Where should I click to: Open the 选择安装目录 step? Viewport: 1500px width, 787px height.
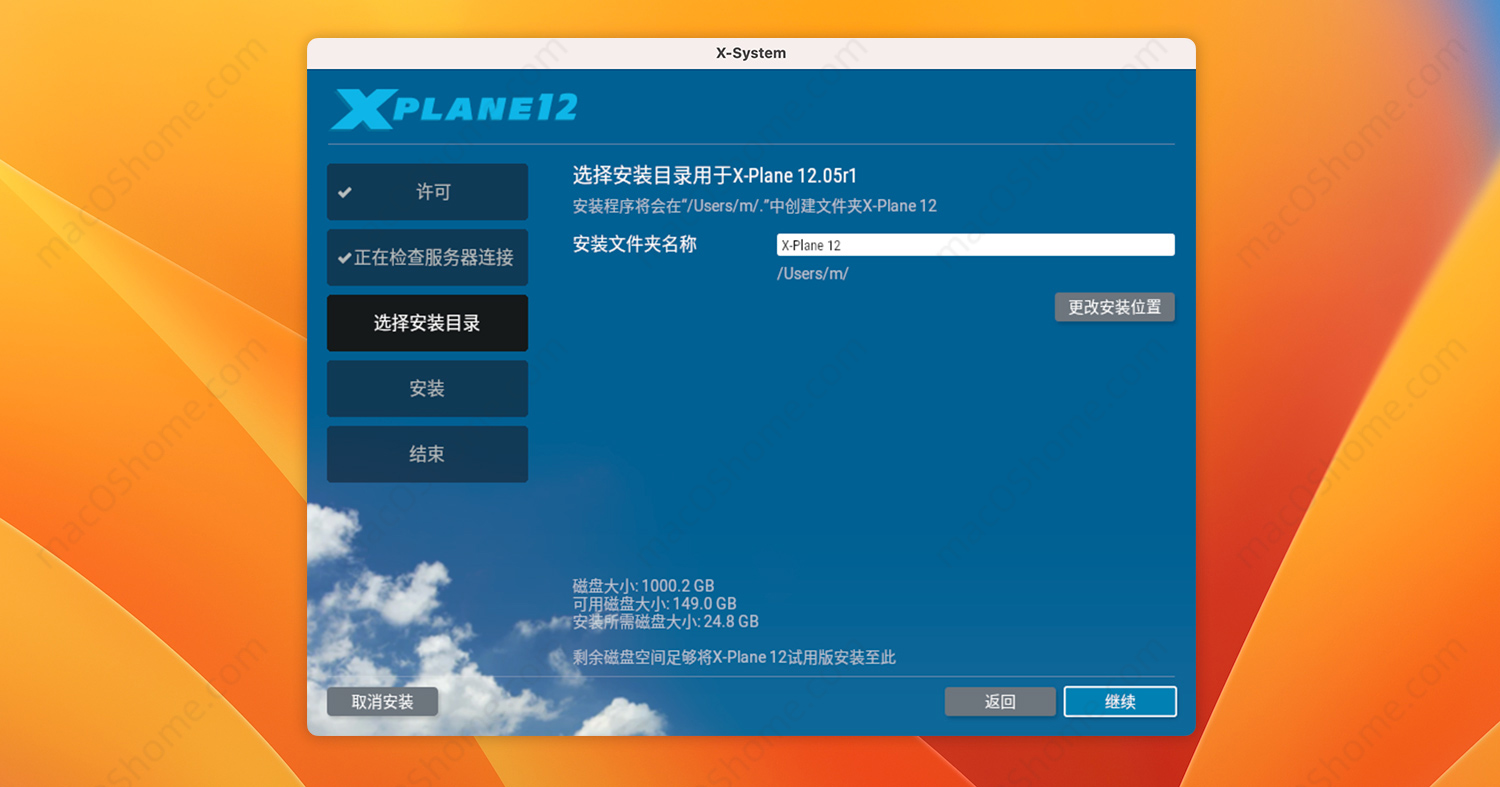(427, 323)
